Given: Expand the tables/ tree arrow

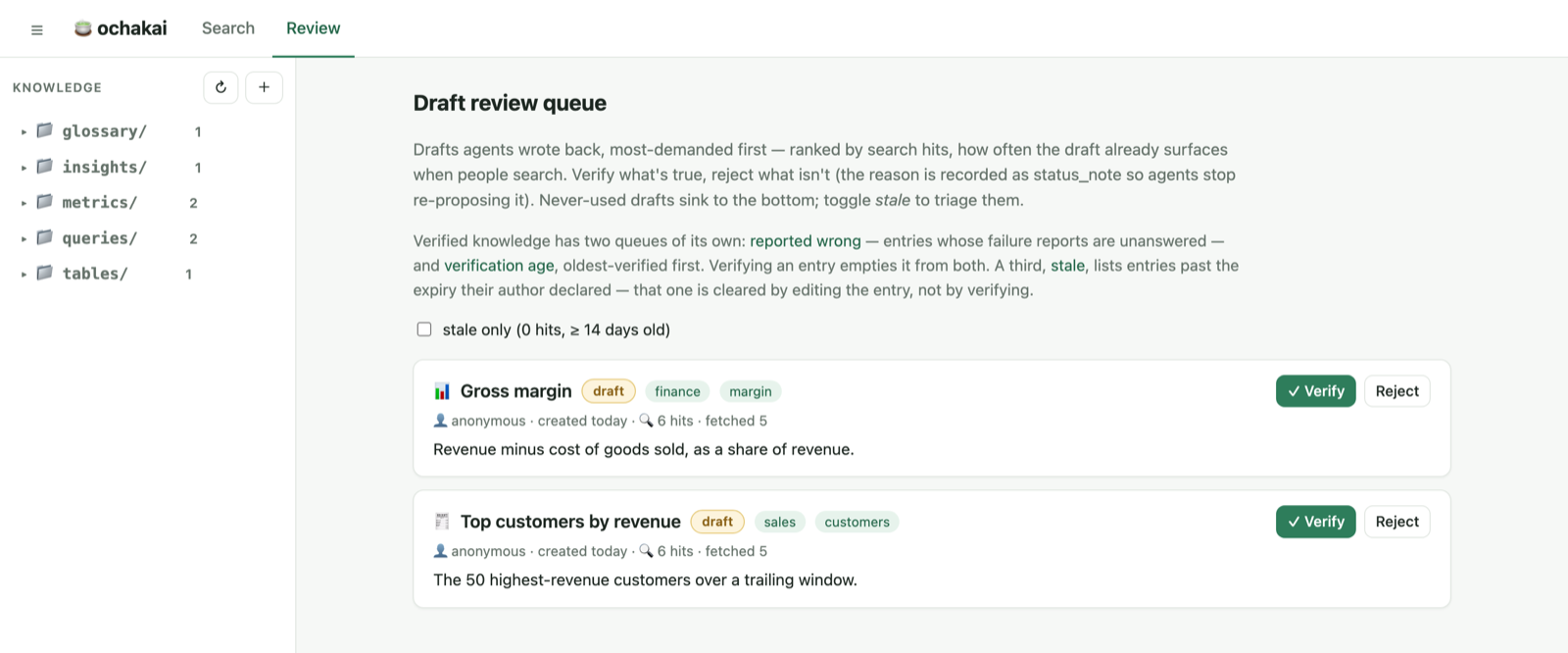Looking at the screenshot, I should (24, 275).
